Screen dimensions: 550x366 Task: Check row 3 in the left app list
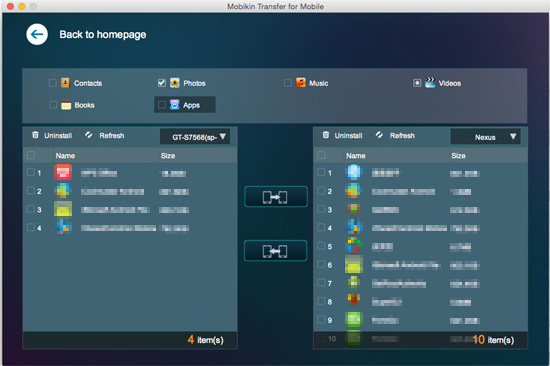click(31, 209)
